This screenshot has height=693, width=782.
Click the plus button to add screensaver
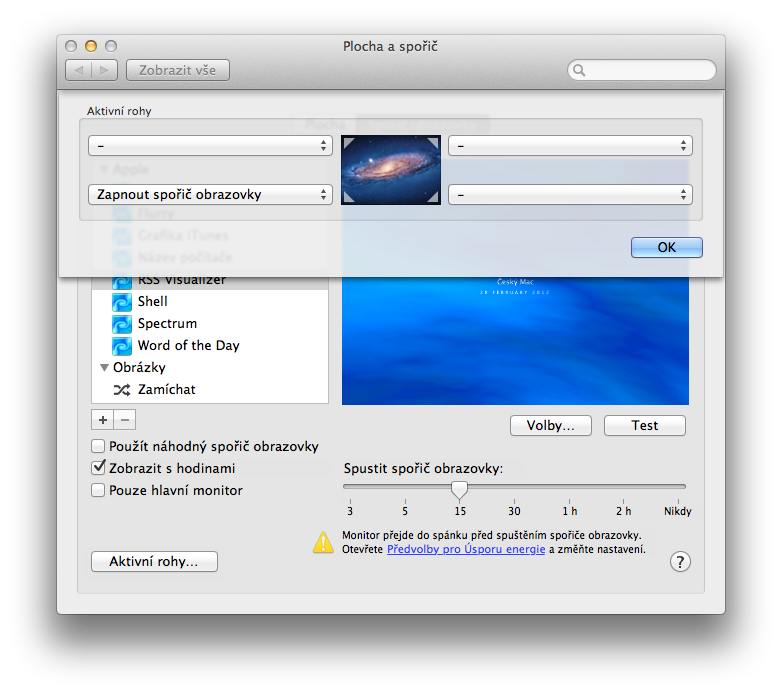[102, 420]
